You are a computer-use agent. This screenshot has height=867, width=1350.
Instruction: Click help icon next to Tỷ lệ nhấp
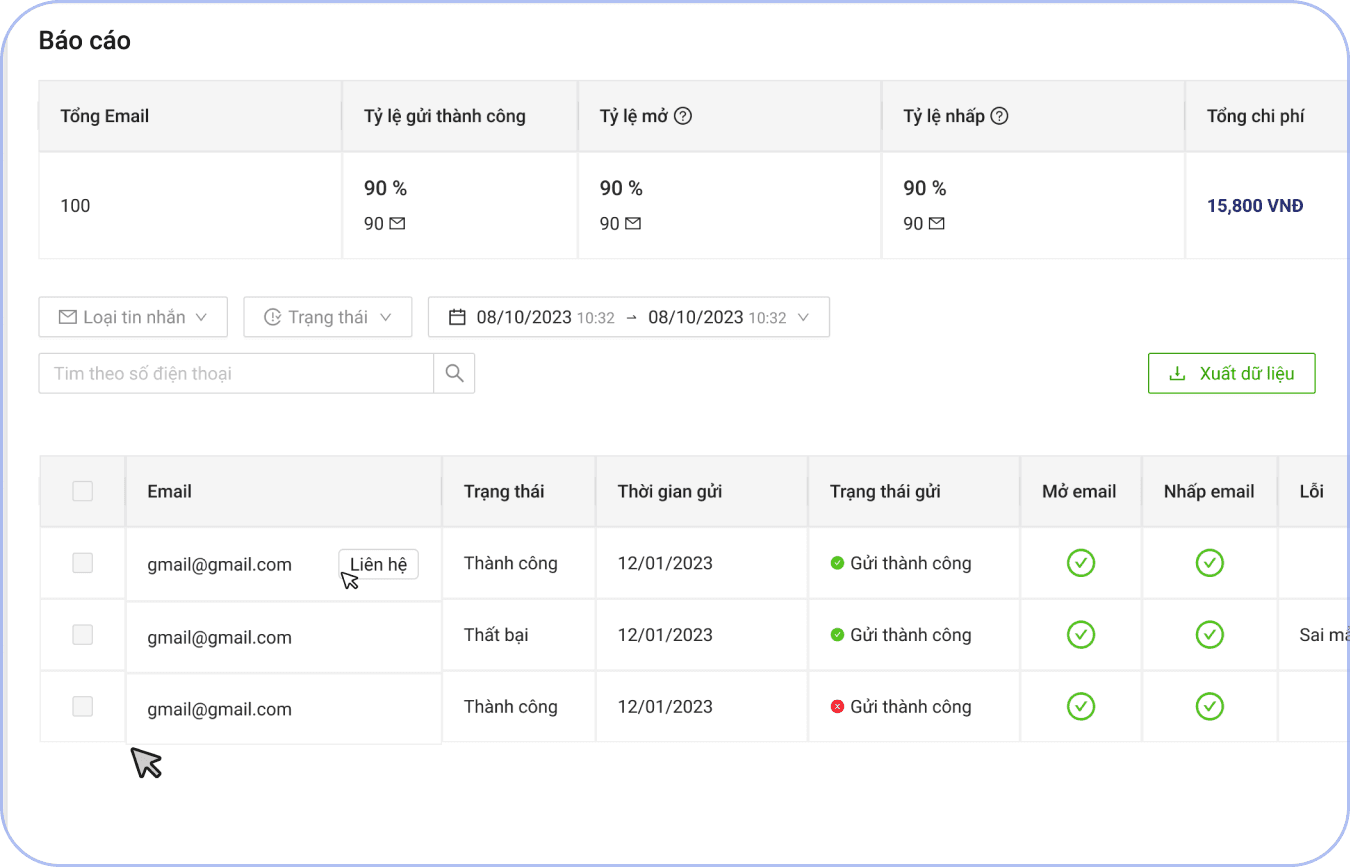[999, 116]
